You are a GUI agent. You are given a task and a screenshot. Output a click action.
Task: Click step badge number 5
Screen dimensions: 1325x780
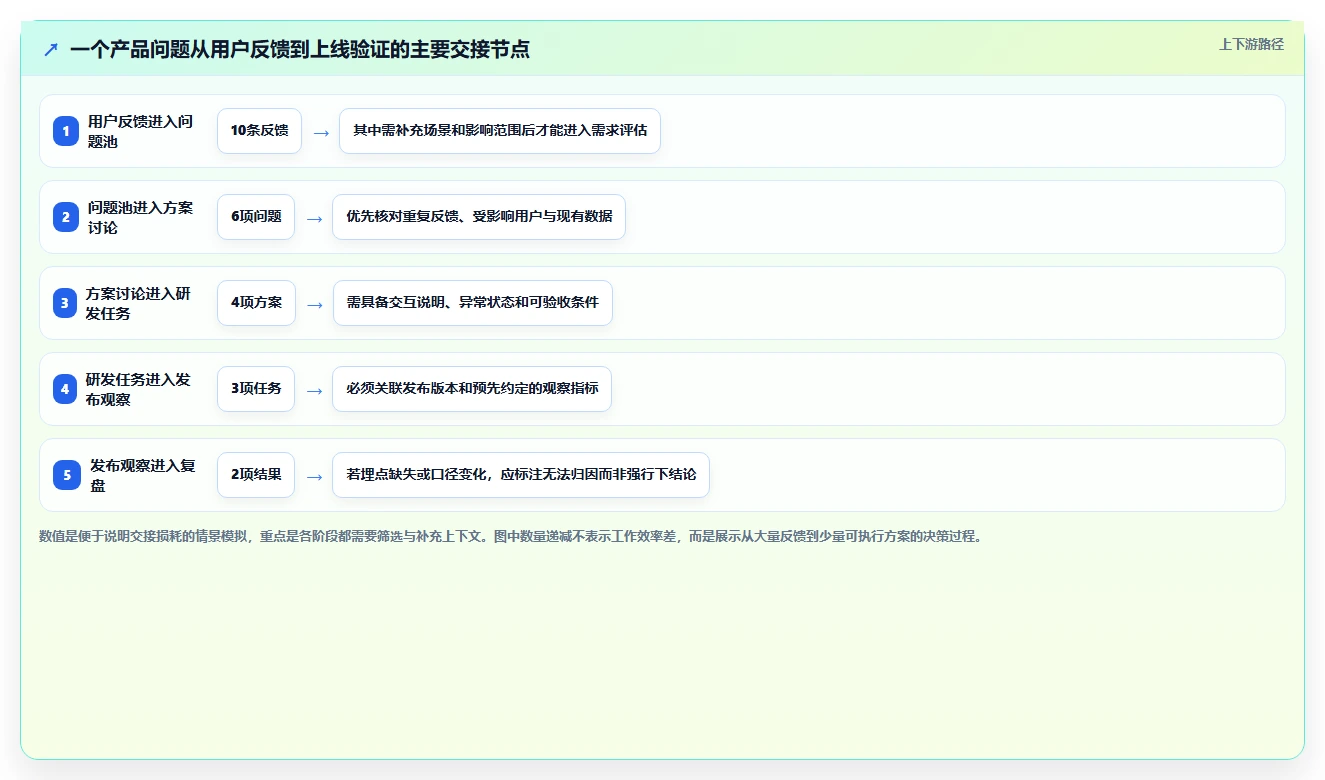pos(67,475)
